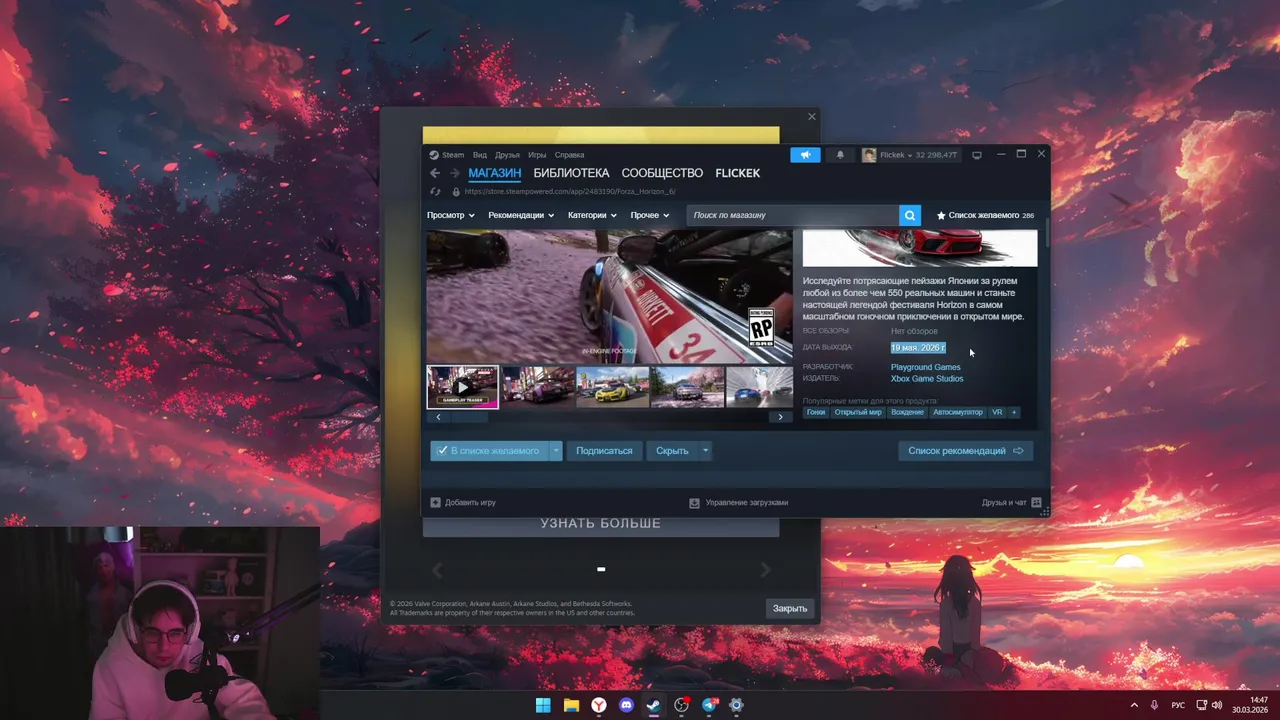Click the Steam back navigation arrow
The width and height of the screenshot is (1280, 720).
[x=435, y=173]
